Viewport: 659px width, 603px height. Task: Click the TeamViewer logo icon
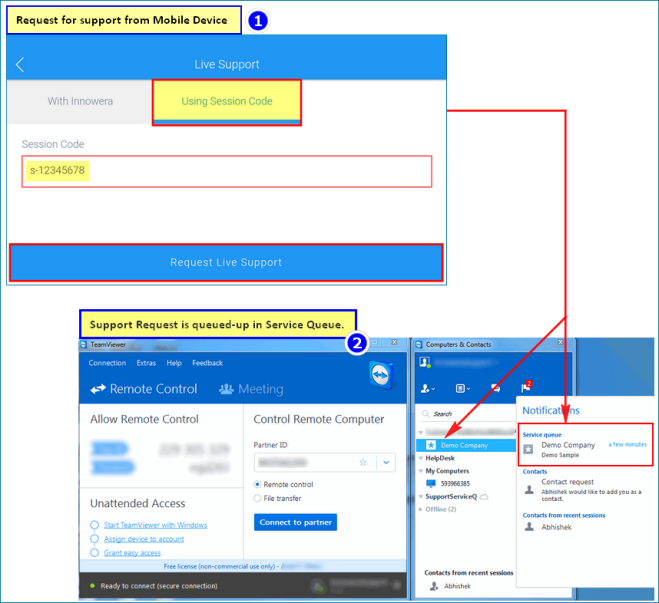pos(381,374)
